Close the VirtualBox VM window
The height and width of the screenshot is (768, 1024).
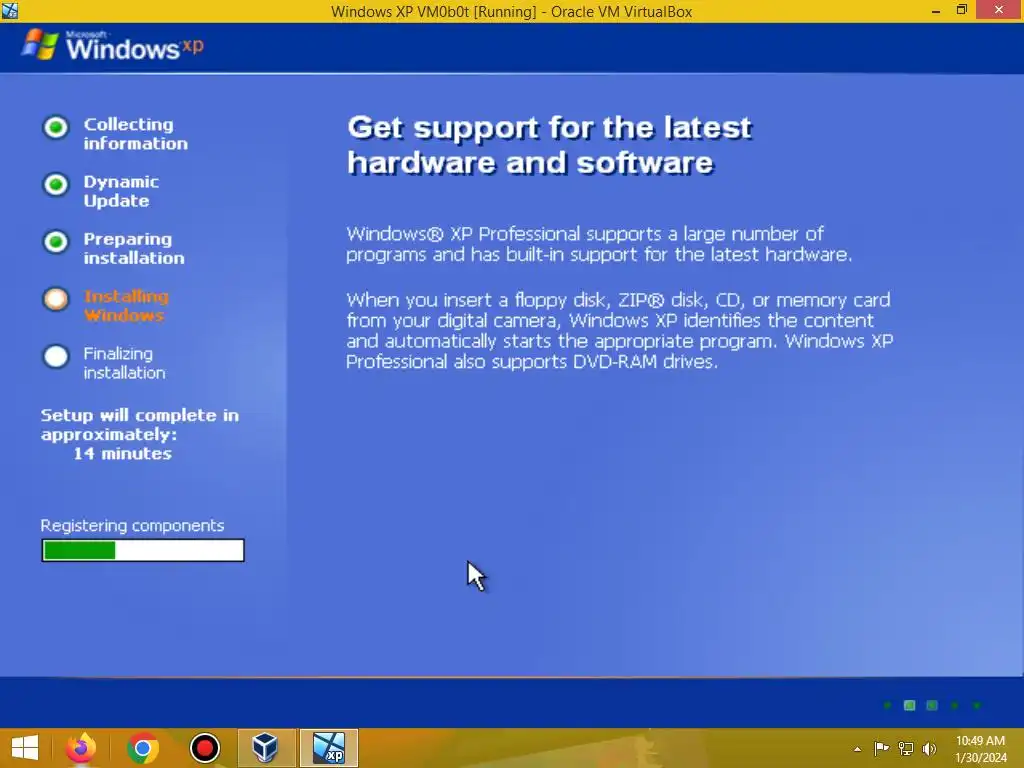999,10
